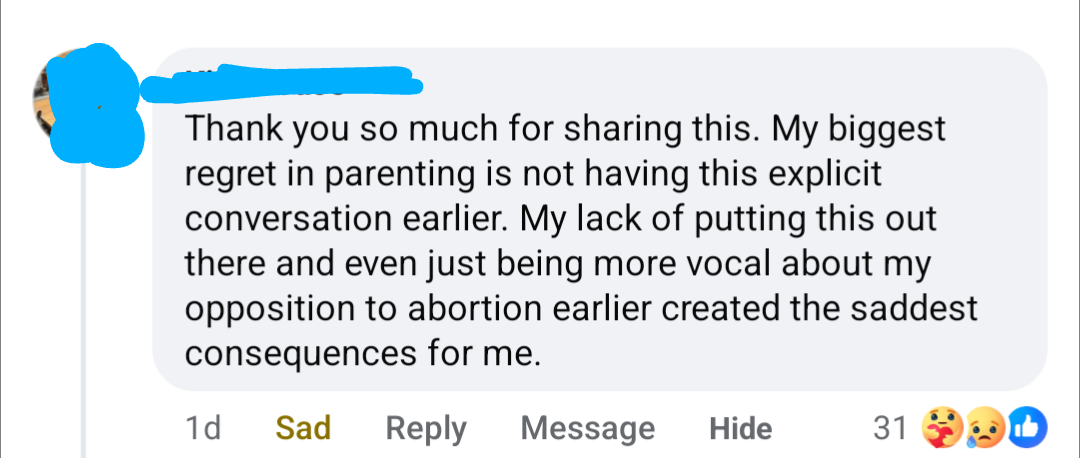Viewport: 1080px width, 458px height.
Task: Click the "consequences for me." closing line
Action: (362, 353)
